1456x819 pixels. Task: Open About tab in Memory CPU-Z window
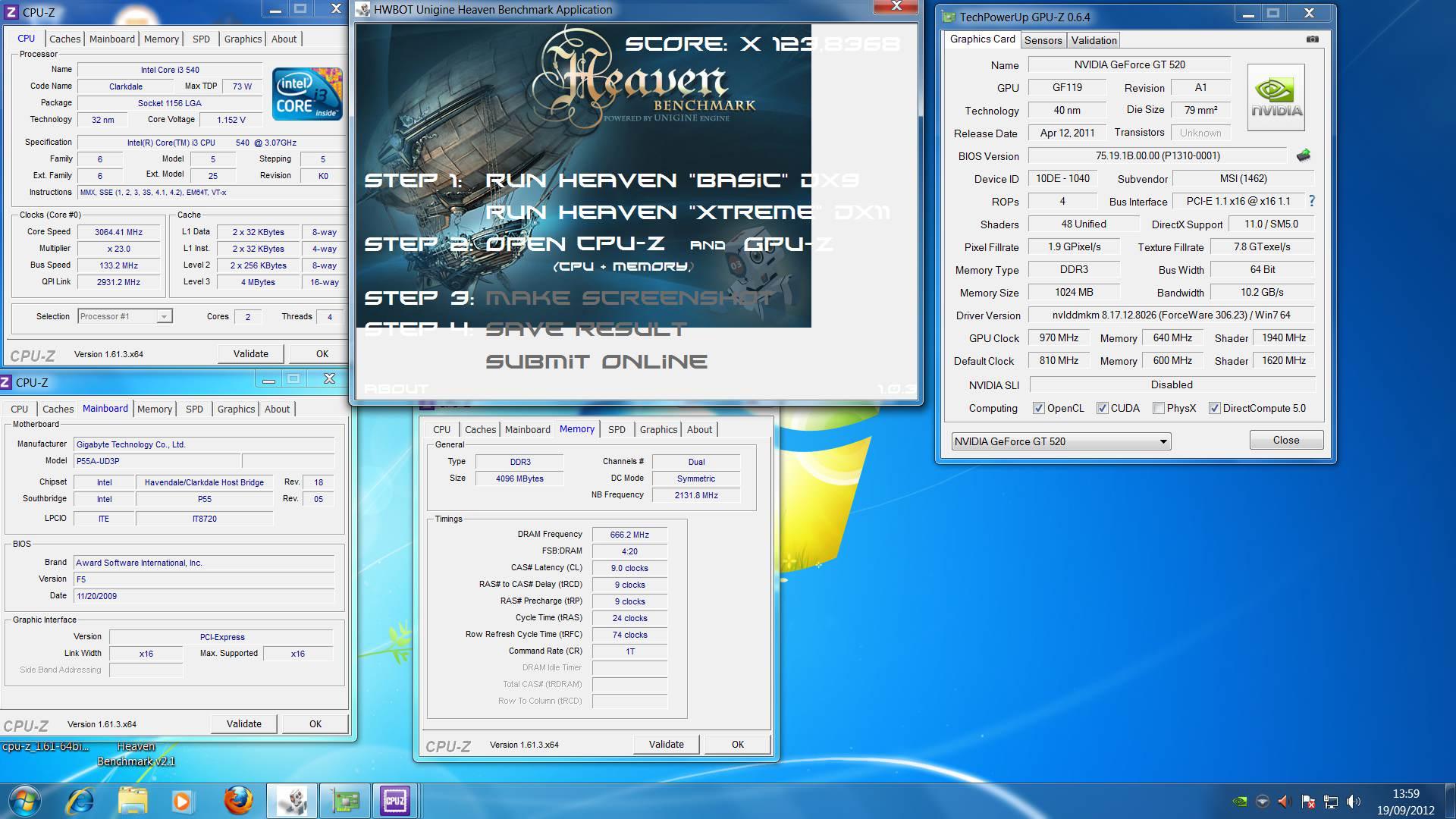pyautogui.click(x=699, y=429)
